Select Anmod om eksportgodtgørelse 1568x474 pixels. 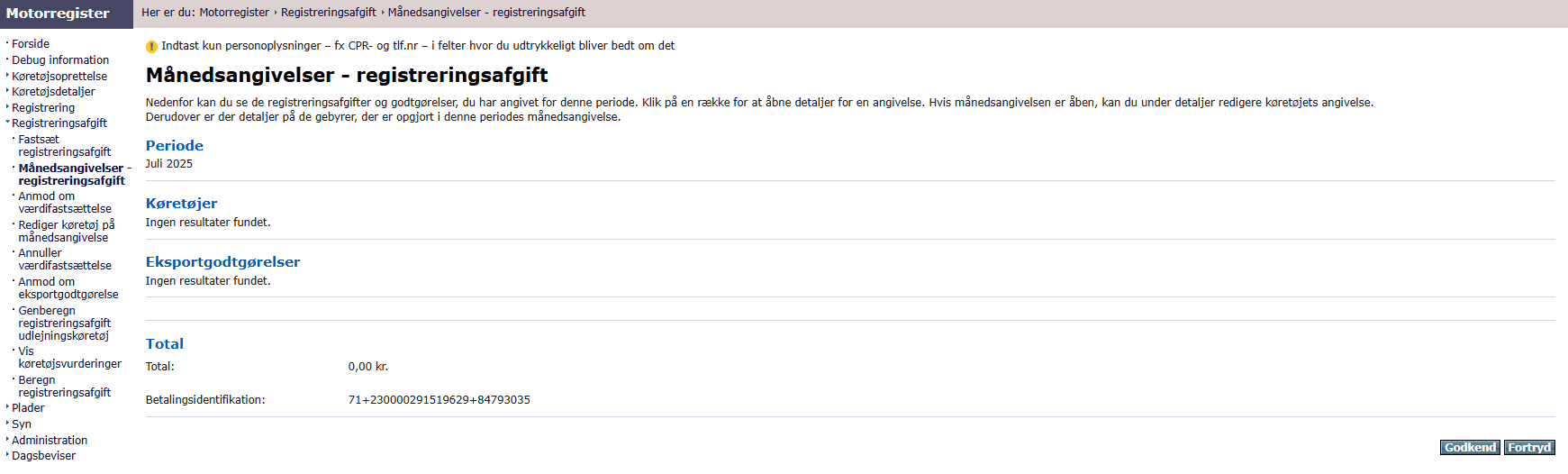coord(68,288)
